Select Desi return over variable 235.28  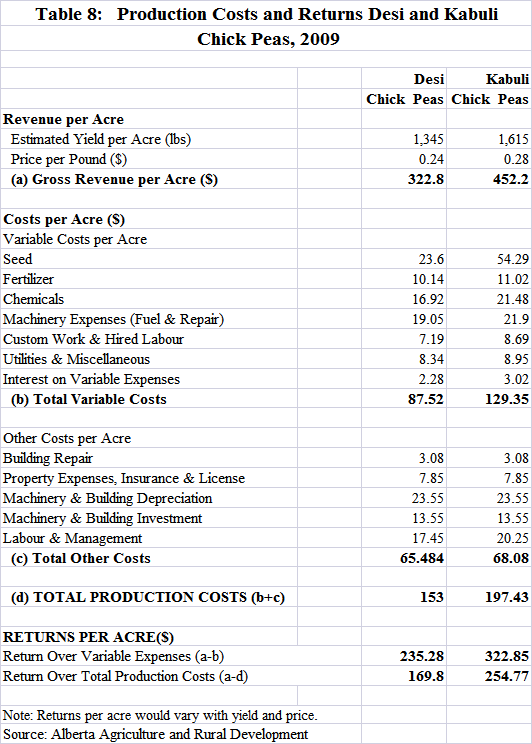point(422,656)
